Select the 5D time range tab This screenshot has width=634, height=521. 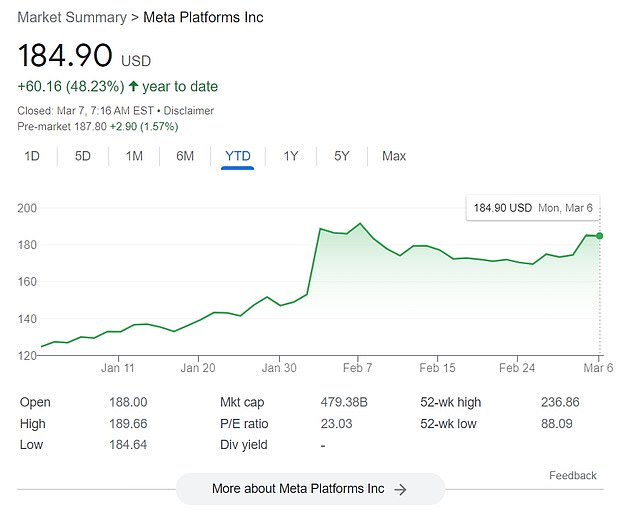coord(82,156)
